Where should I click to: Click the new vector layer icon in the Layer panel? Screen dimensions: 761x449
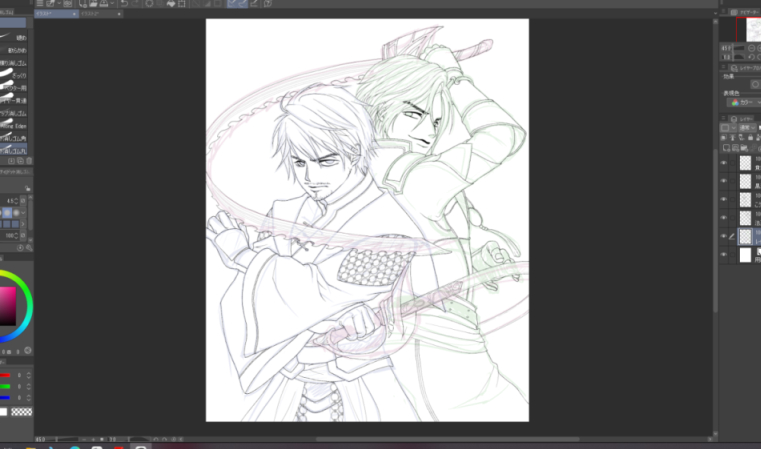point(736,148)
